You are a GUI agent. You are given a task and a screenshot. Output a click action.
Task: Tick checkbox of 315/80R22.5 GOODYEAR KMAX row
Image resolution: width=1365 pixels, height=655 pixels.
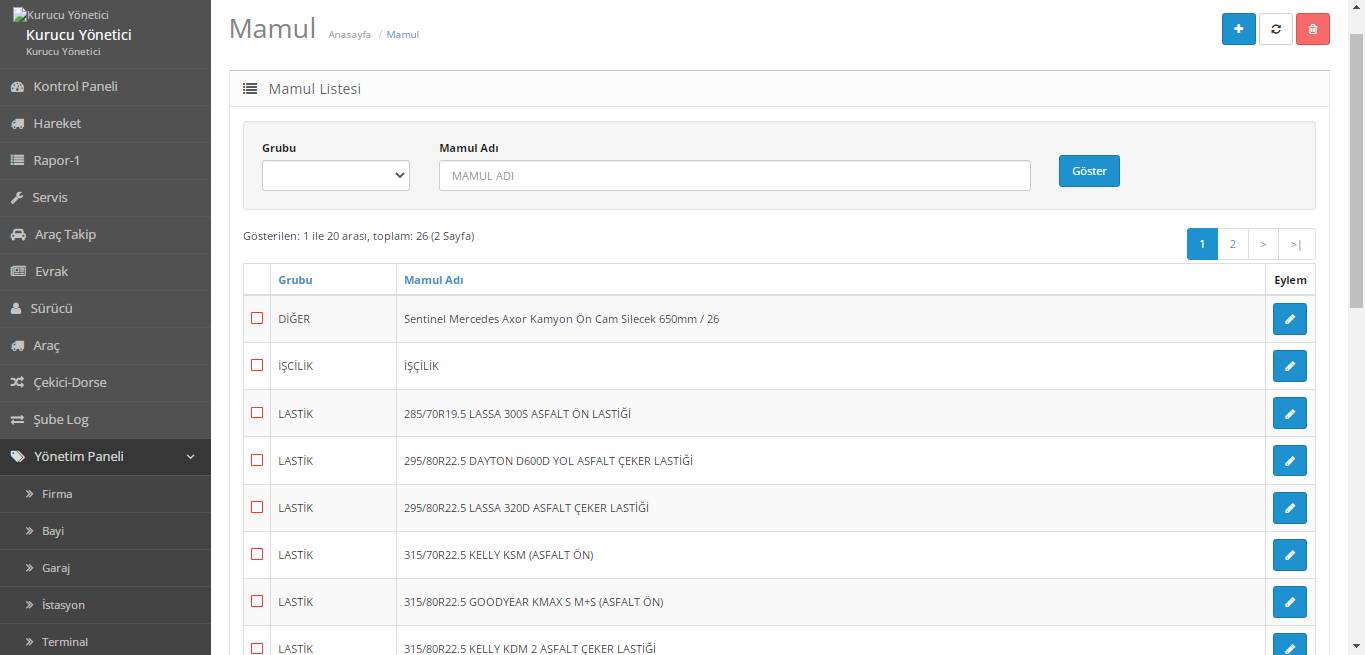257,601
